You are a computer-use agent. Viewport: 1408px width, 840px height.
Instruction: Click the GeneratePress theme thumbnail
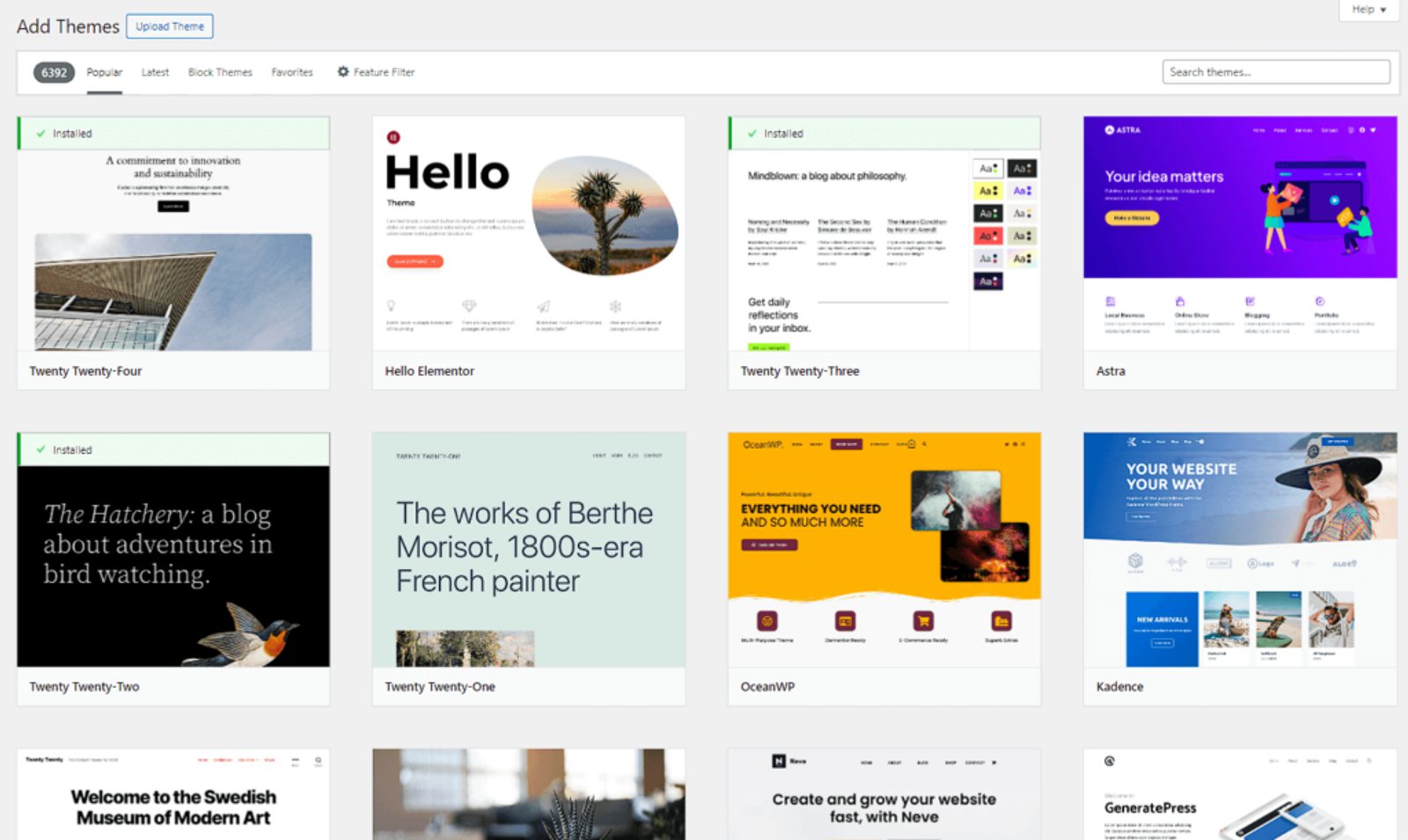coord(1237,792)
